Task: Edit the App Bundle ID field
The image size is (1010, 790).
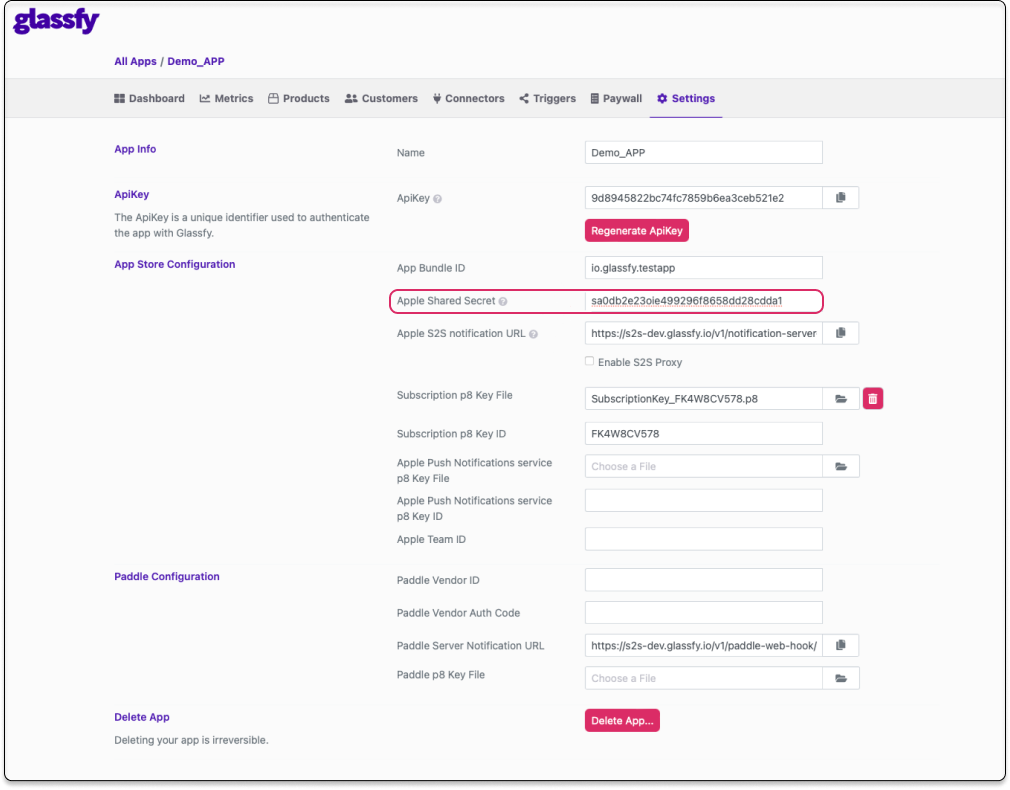Action: click(703, 268)
